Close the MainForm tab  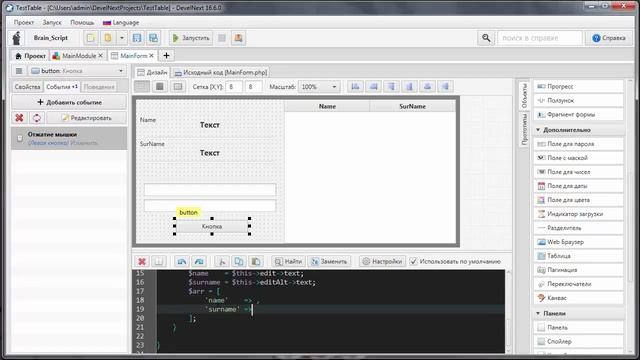(151, 56)
